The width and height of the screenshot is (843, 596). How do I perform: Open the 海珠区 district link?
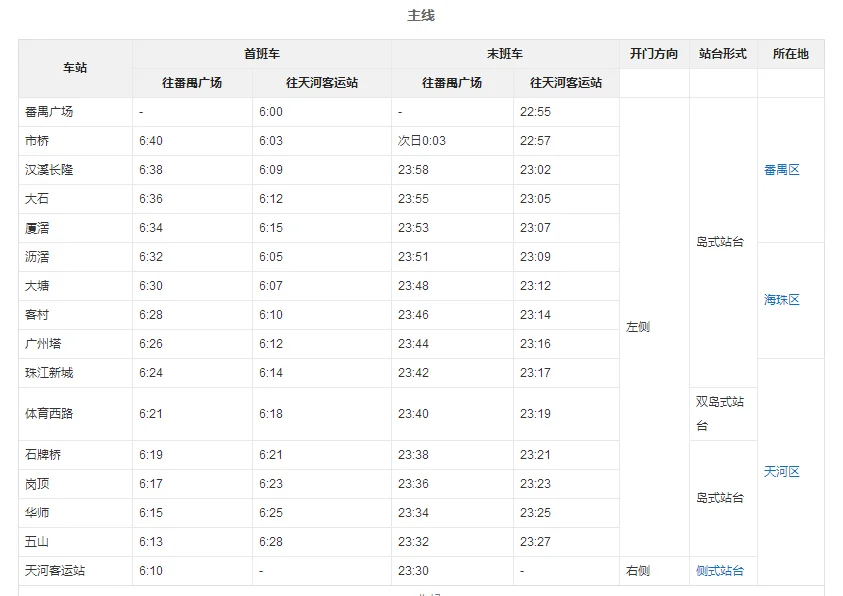tap(779, 299)
